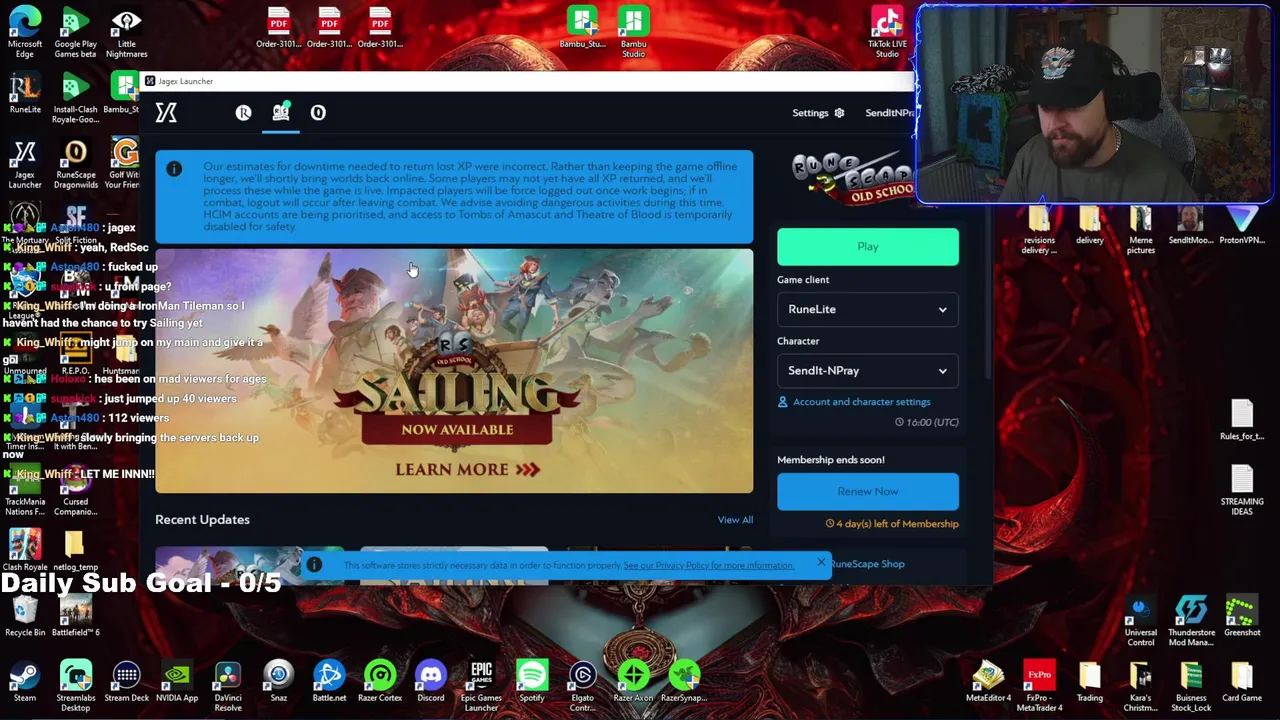This screenshot has height=720, width=1280.
Task: Open Thunderstore Mod Manager shortcut
Action: point(1191,620)
